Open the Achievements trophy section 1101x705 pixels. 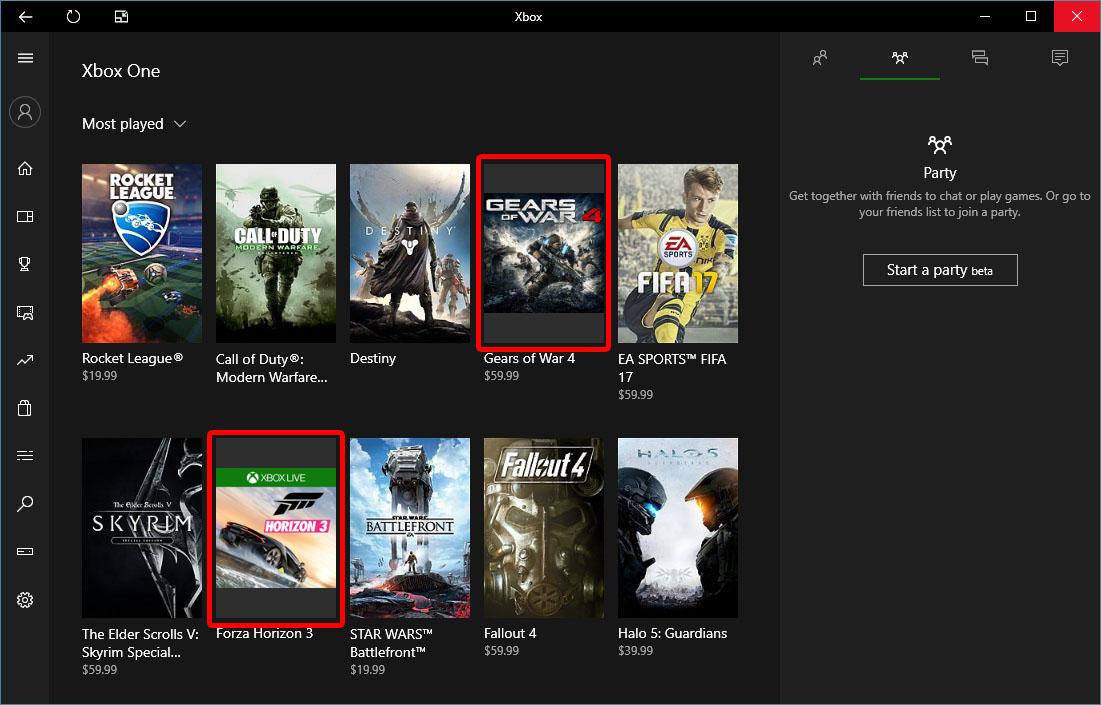(x=25, y=263)
